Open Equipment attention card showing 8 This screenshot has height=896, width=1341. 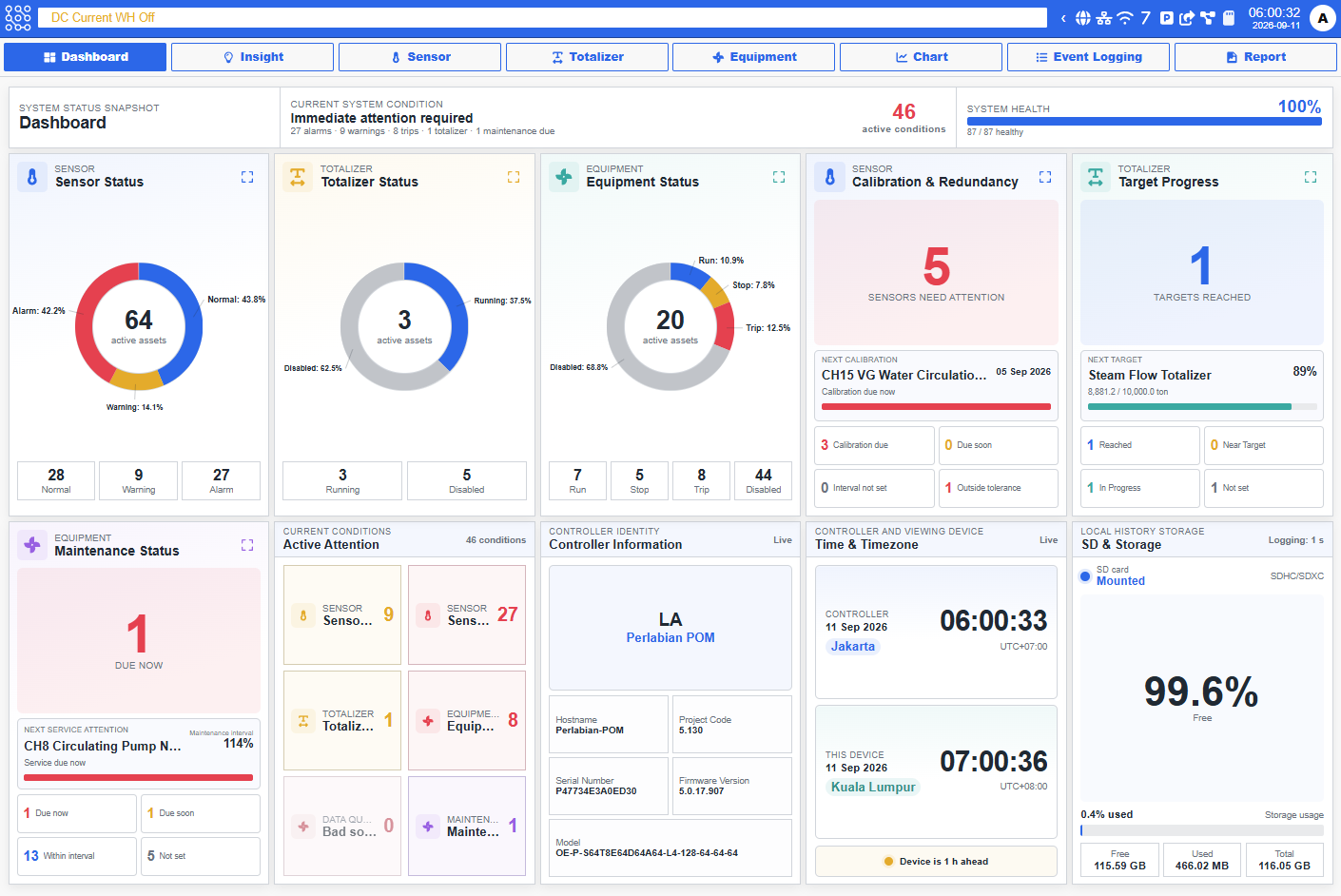[x=467, y=720]
